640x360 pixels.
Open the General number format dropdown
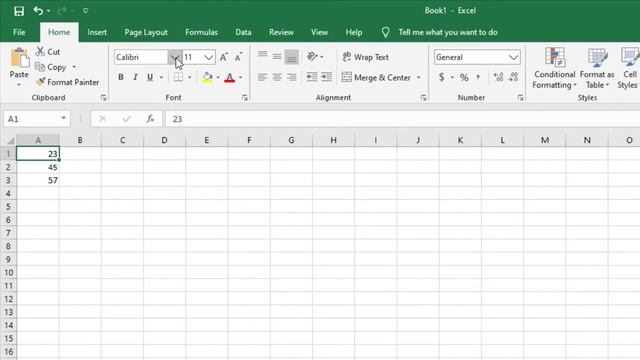point(513,57)
